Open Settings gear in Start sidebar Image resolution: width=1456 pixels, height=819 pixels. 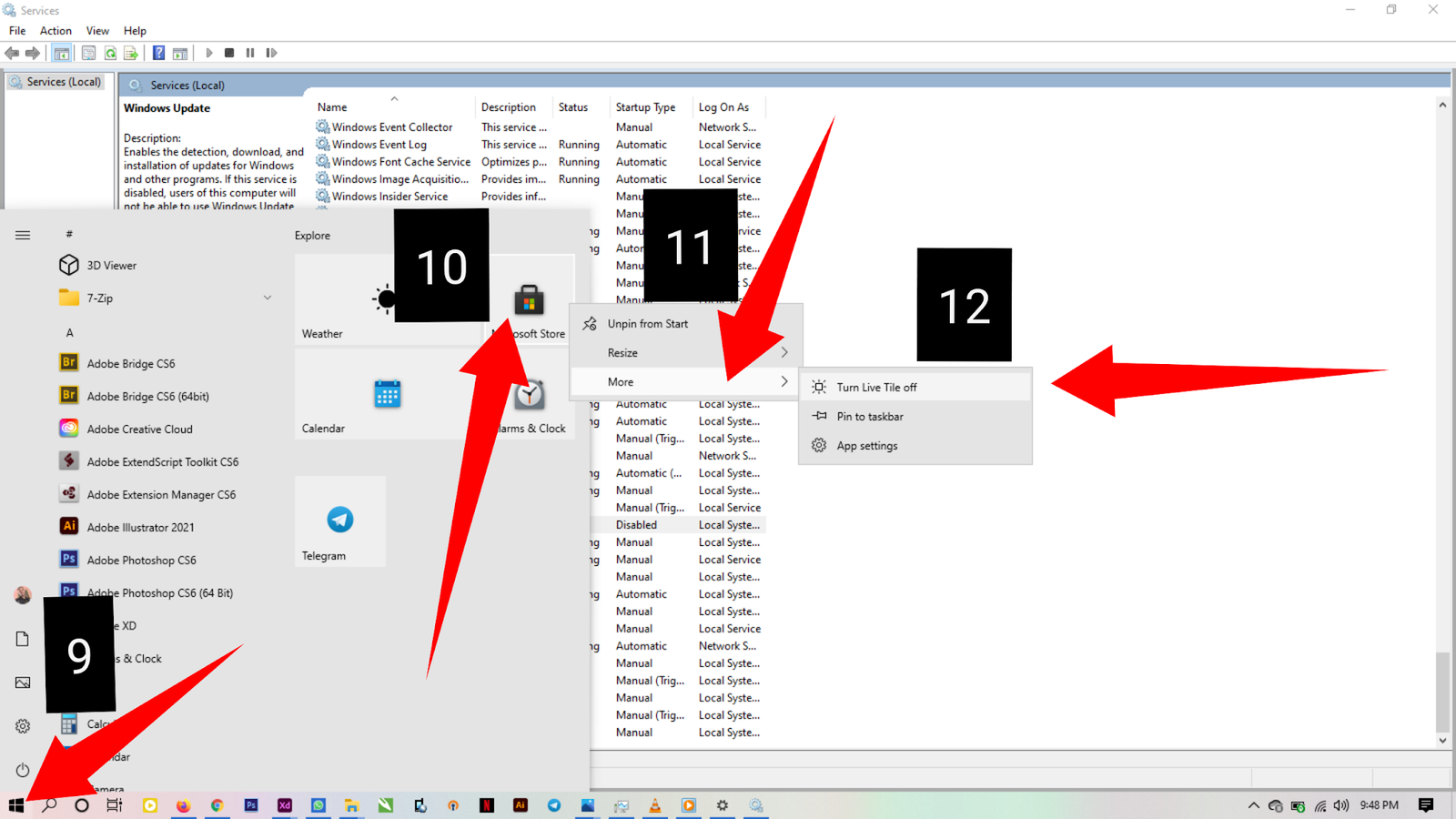point(23,726)
